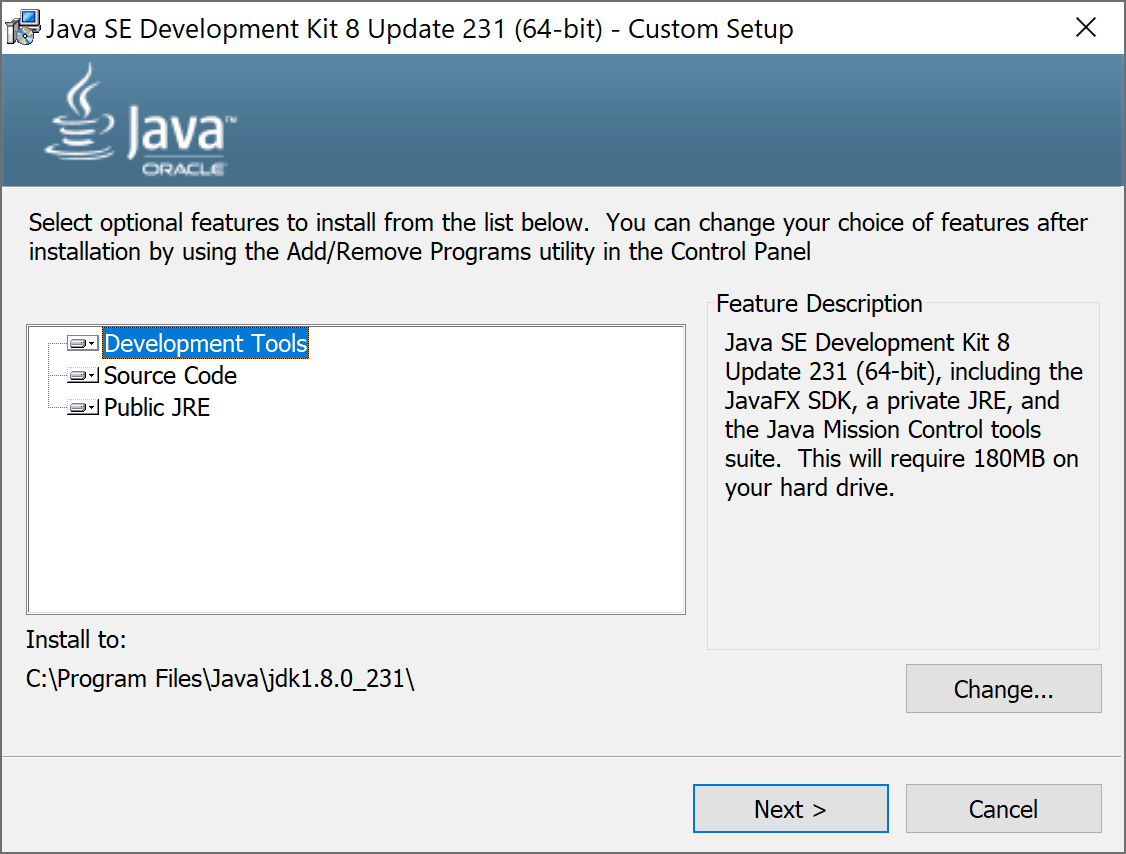Open the install options for Public JRE
The height and width of the screenshot is (854, 1126).
91,407
